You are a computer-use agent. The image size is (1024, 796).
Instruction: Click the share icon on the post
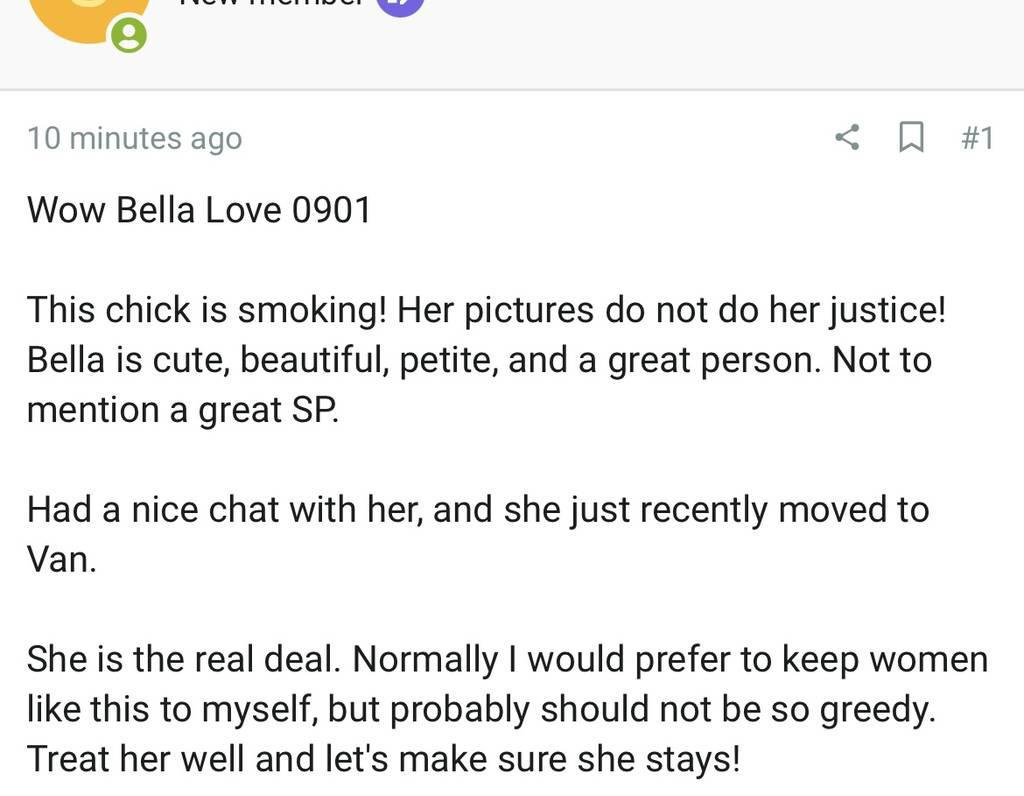tap(847, 137)
